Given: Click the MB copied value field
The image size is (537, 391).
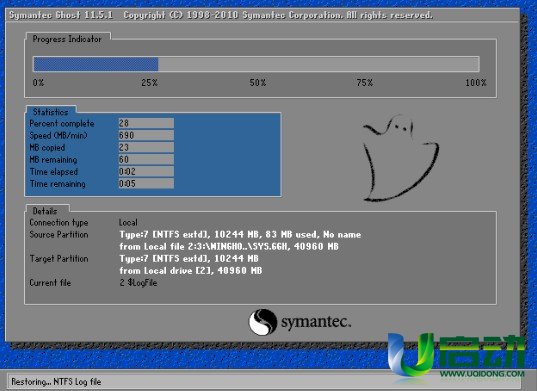Looking at the screenshot, I should [146, 147].
